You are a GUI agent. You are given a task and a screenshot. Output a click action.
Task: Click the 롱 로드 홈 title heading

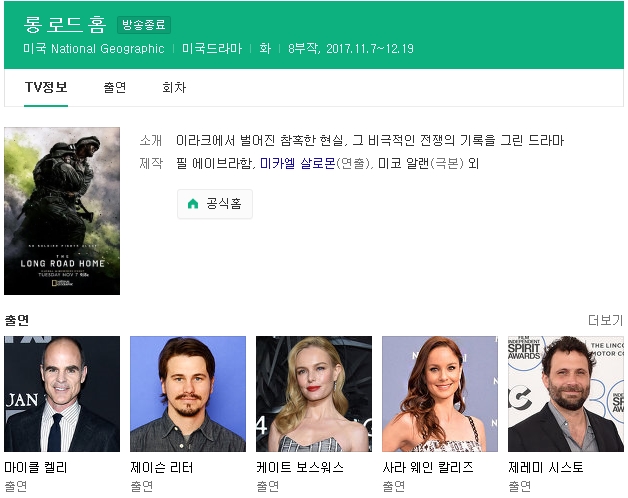click(65, 25)
